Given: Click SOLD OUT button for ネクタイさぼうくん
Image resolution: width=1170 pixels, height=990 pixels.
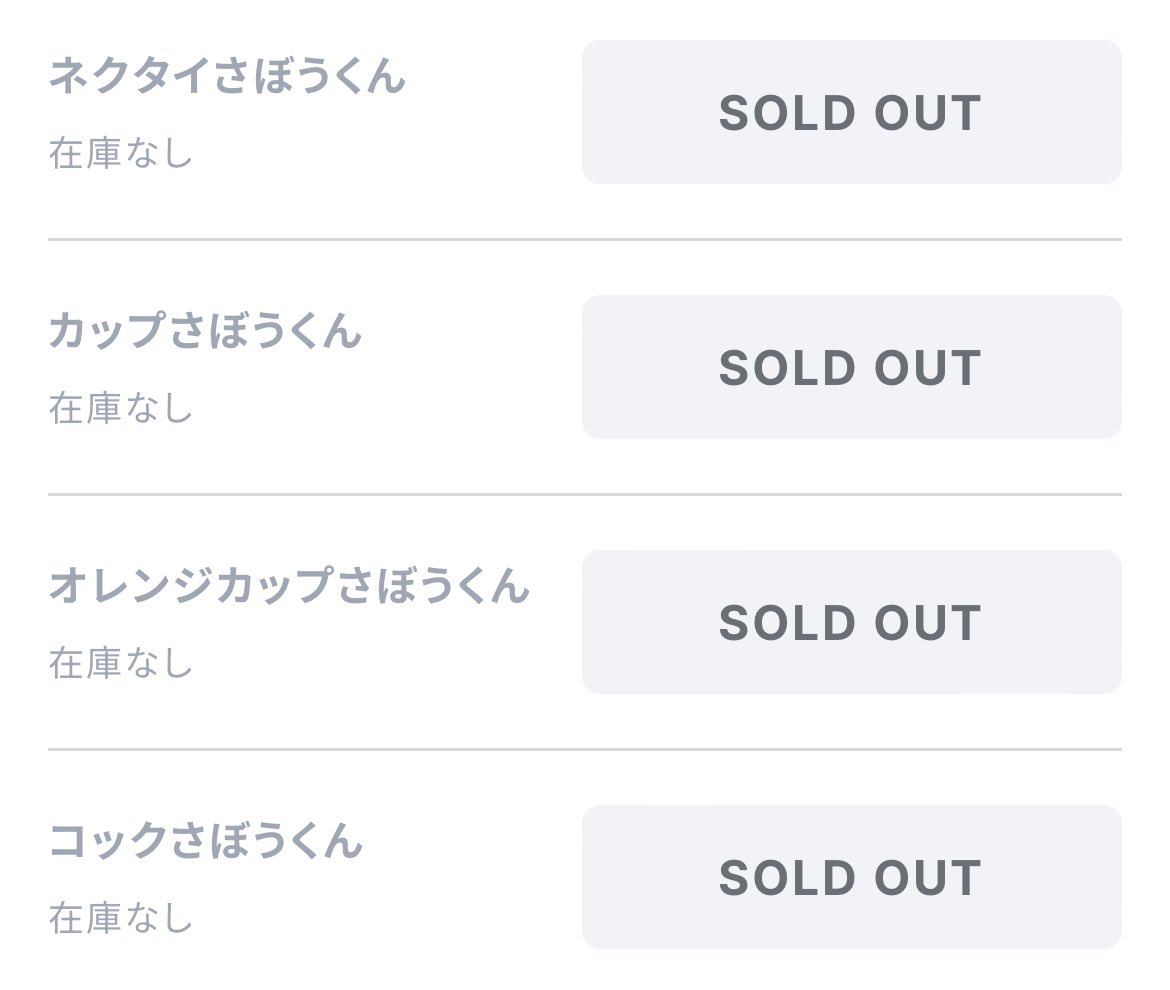Looking at the screenshot, I should (851, 112).
